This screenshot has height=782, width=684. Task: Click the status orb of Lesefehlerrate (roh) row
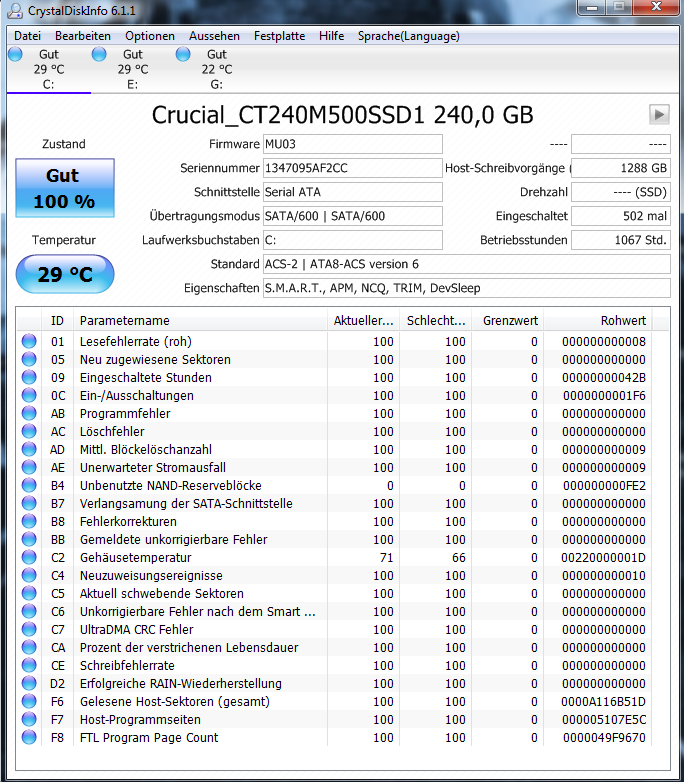[29, 341]
